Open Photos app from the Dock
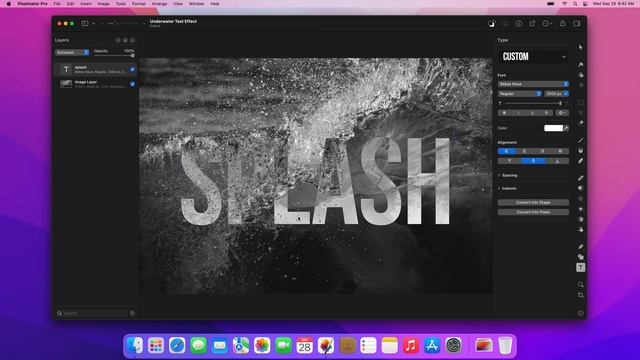Viewport: 640px width, 360px height. click(262, 346)
